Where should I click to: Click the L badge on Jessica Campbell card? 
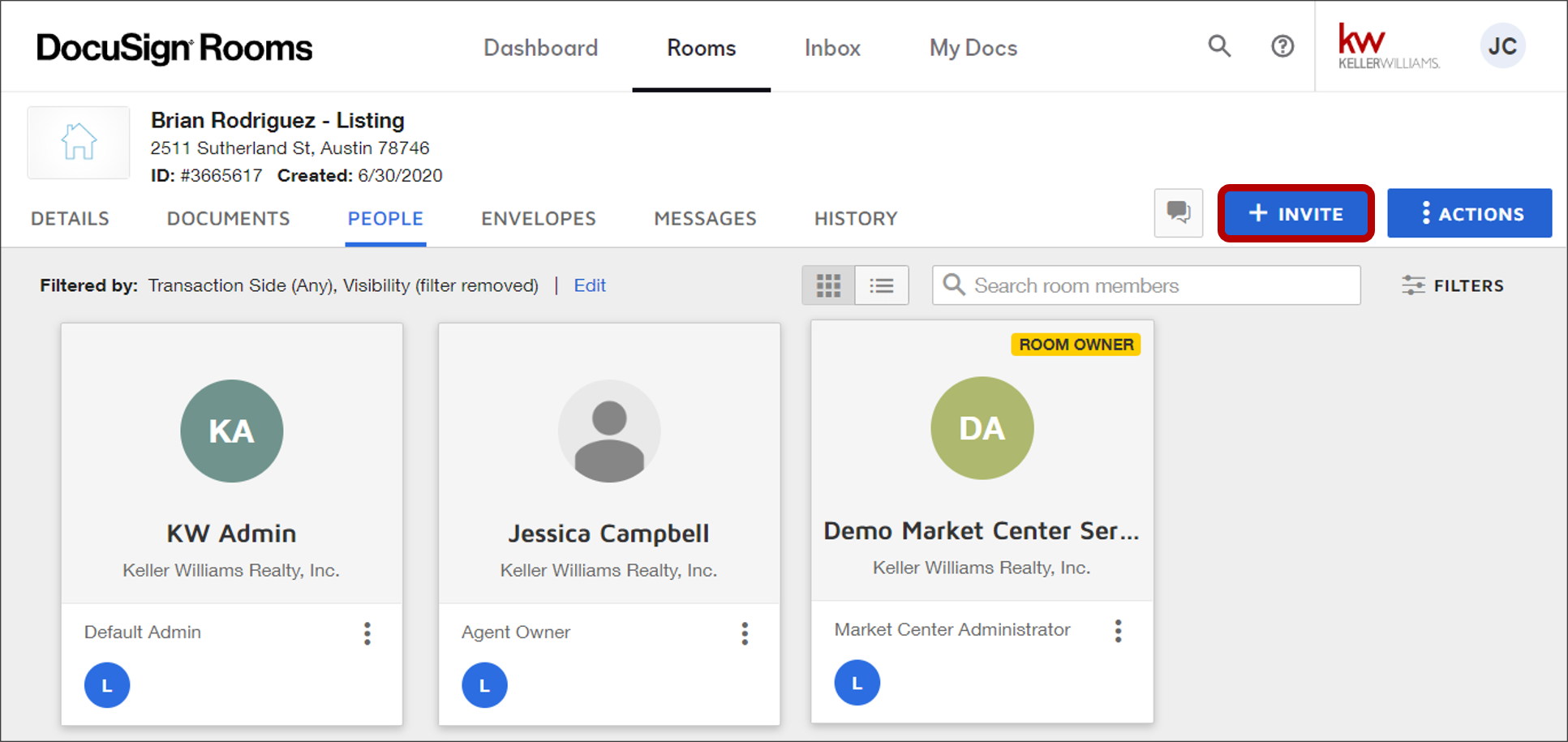(x=484, y=685)
